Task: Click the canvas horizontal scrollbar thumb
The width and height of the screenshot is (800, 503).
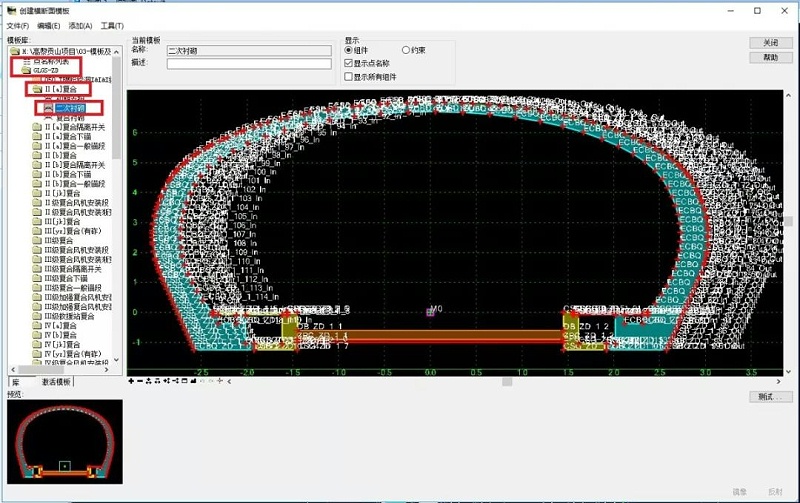Action: tap(507, 382)
